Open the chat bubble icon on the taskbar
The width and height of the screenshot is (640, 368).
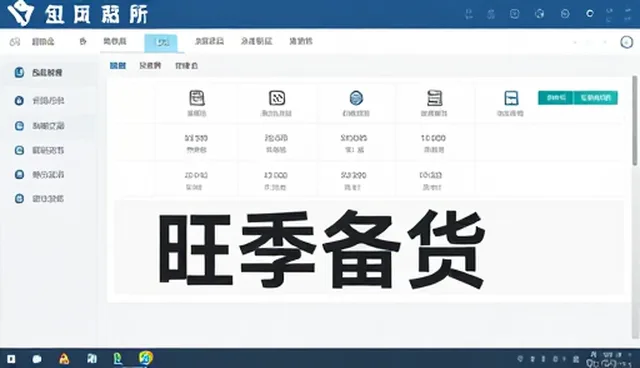click(x=37, y=359)
